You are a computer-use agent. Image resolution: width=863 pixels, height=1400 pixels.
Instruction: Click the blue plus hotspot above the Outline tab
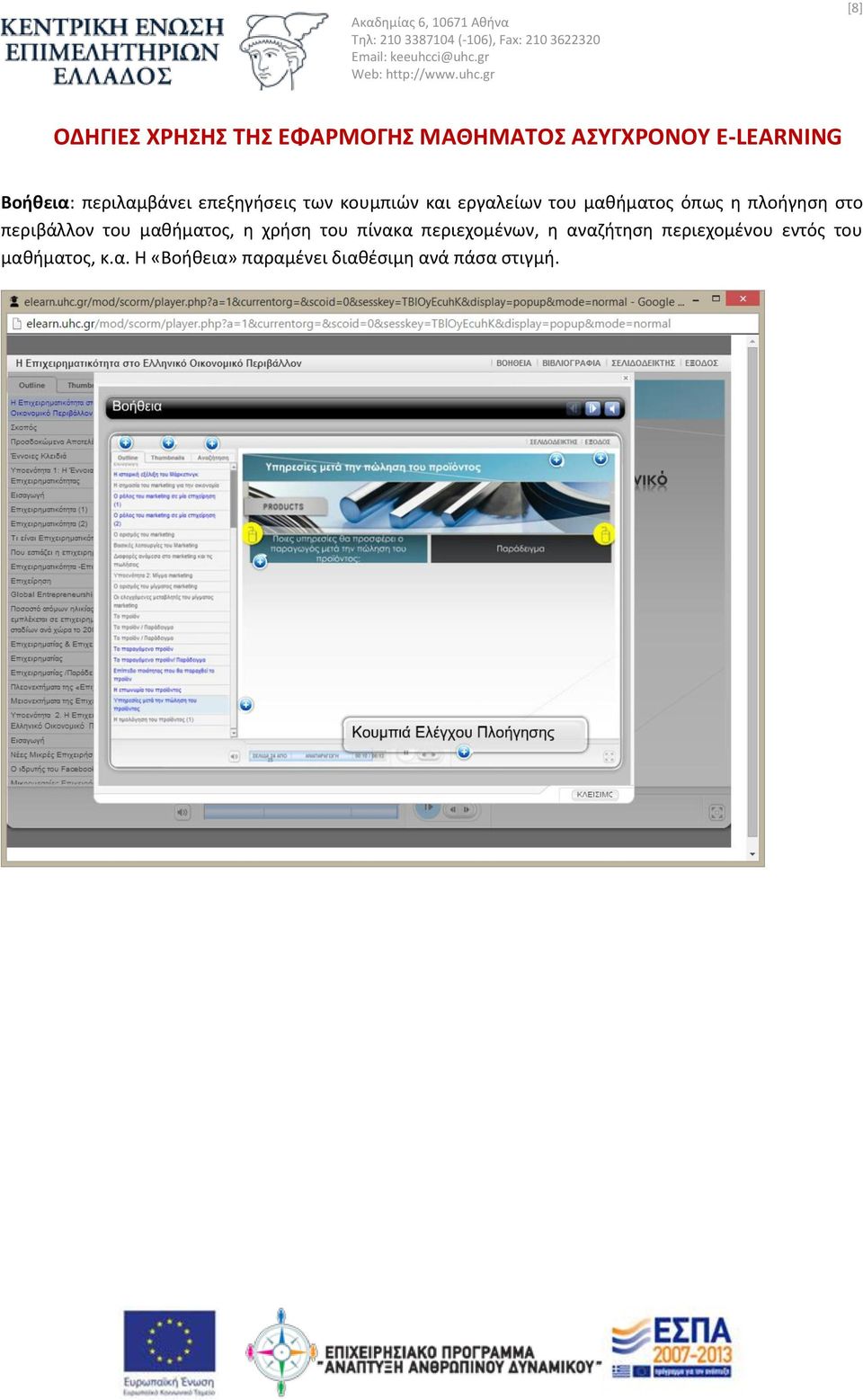tap(126, 443)
